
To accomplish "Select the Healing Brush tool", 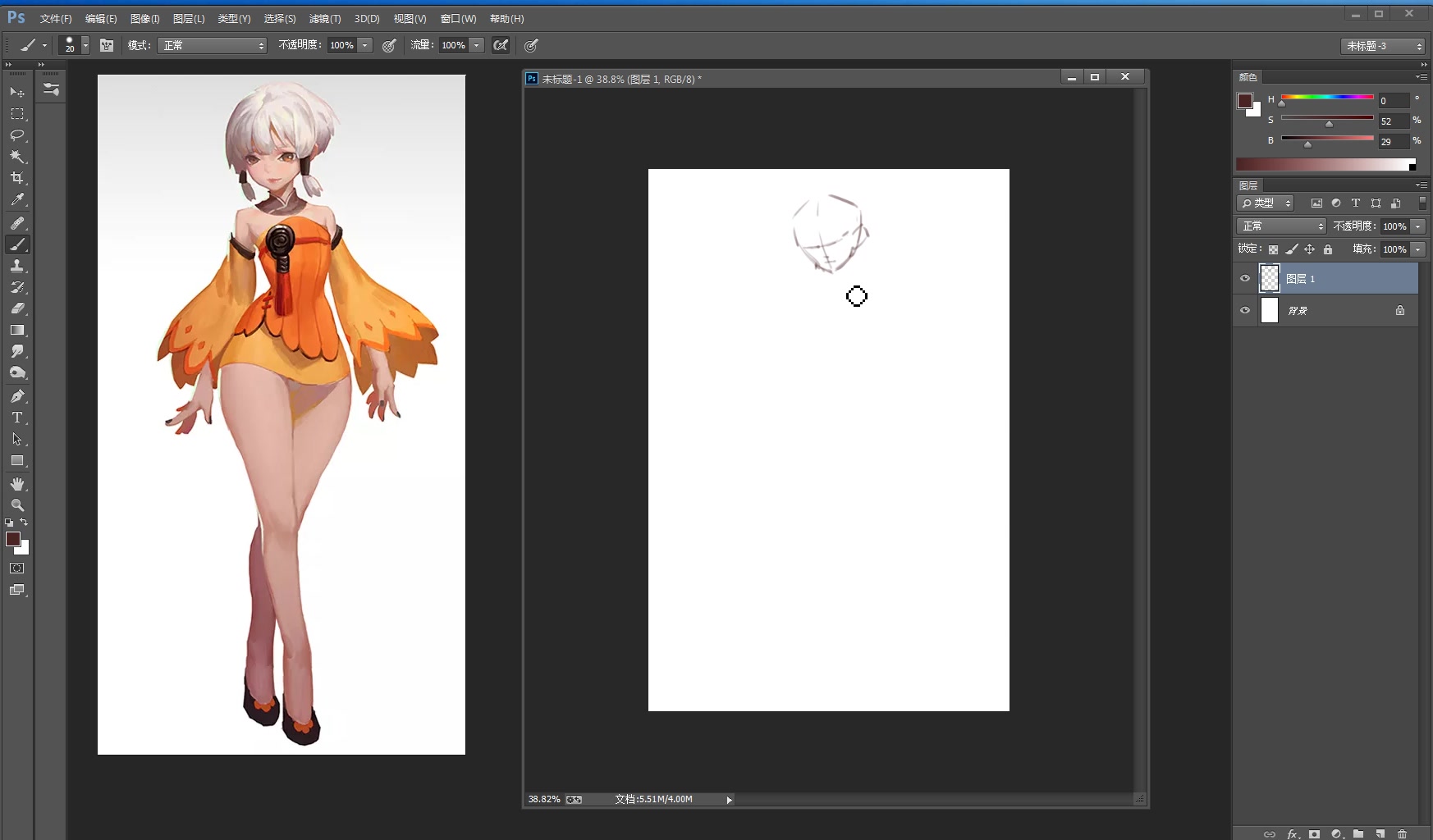I will pyautogui.click(x=17, y=223).
